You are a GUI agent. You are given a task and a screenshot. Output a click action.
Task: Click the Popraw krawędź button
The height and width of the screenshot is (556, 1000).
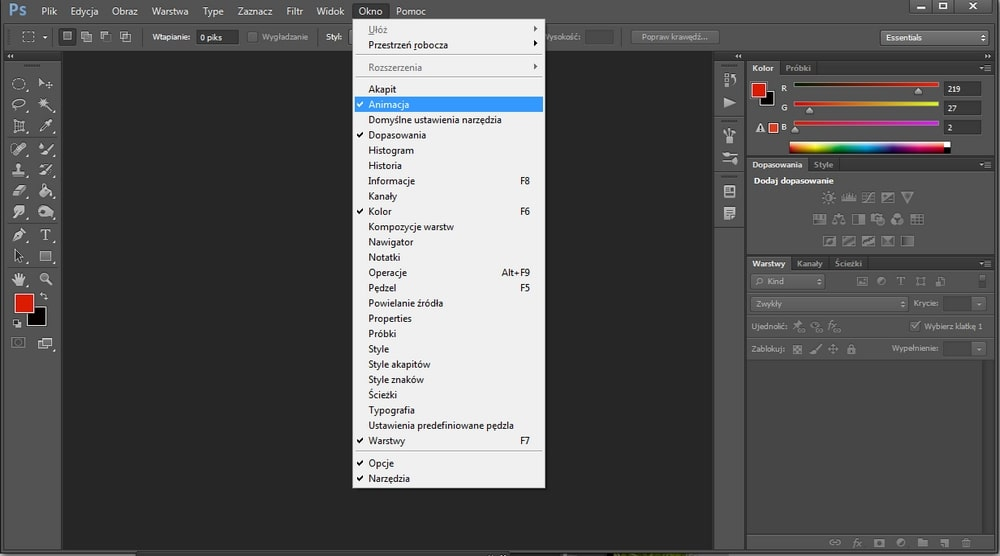[675, 37]
